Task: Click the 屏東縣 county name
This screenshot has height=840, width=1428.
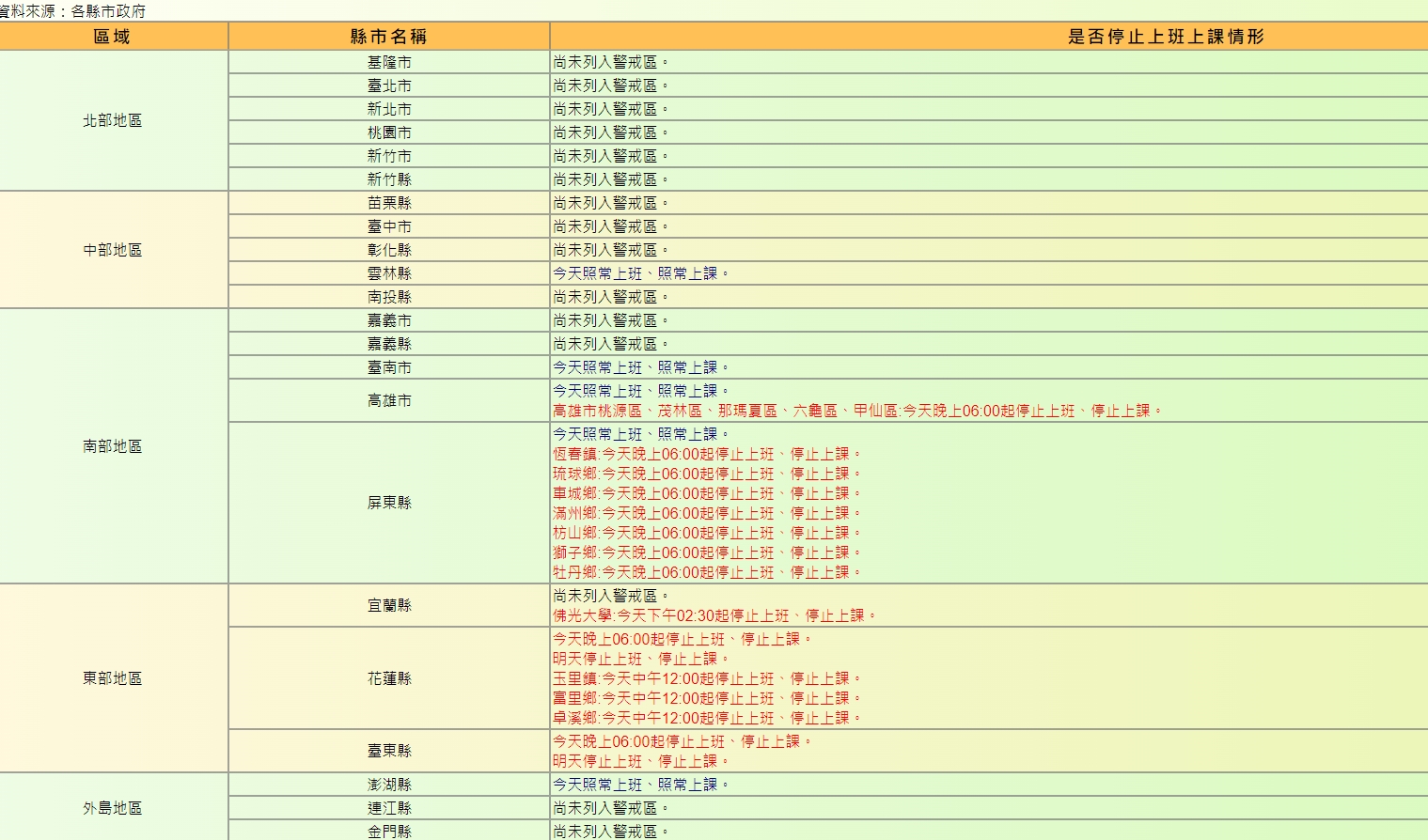Action: click(389, 503)
